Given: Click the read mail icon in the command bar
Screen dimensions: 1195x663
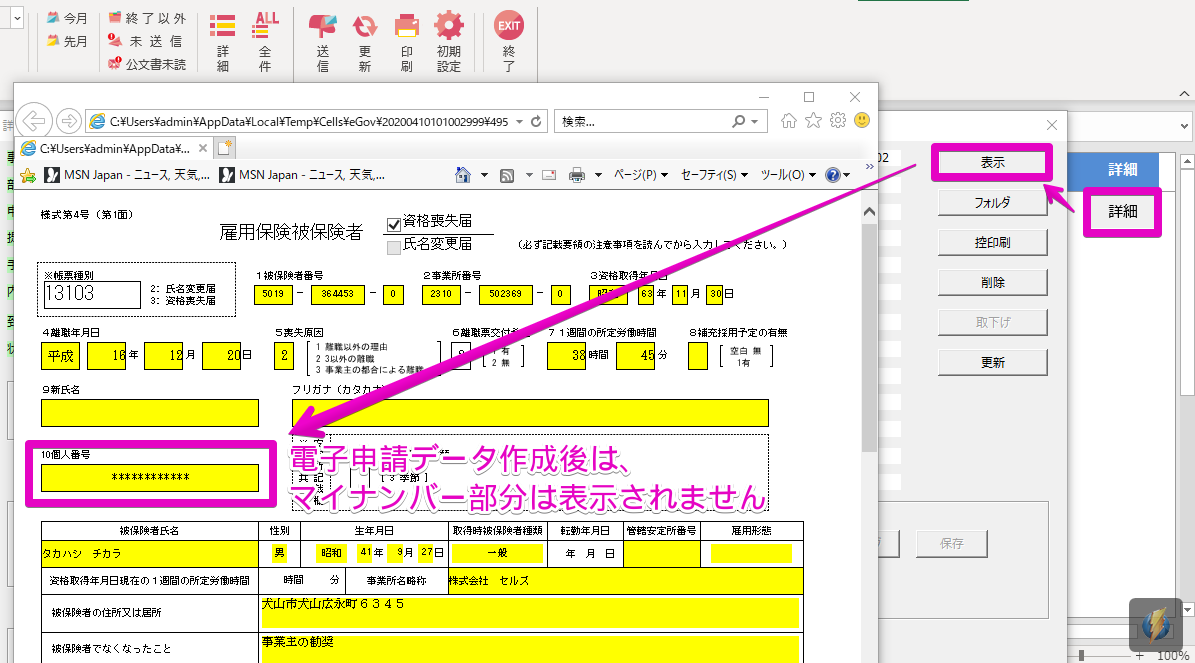Looking at the screenshot, I should tap(549, 175).
